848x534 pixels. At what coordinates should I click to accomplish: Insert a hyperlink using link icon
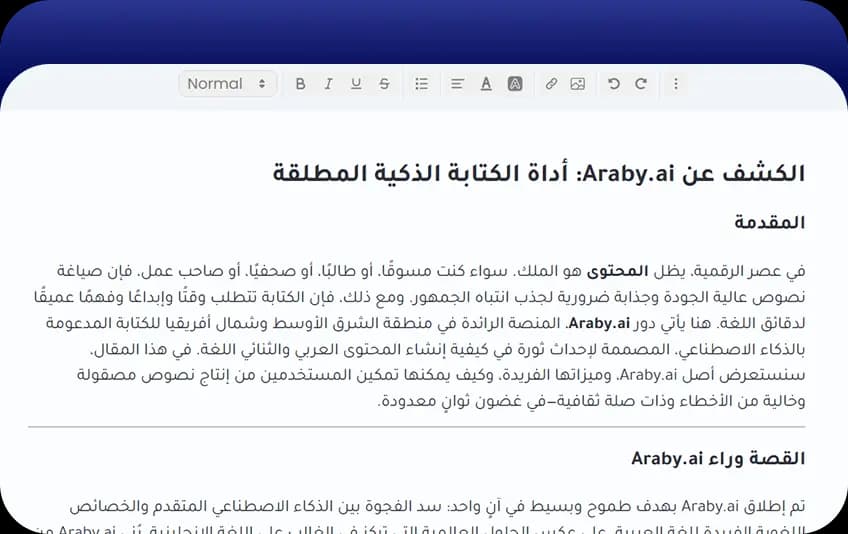(x=551, y=84)
